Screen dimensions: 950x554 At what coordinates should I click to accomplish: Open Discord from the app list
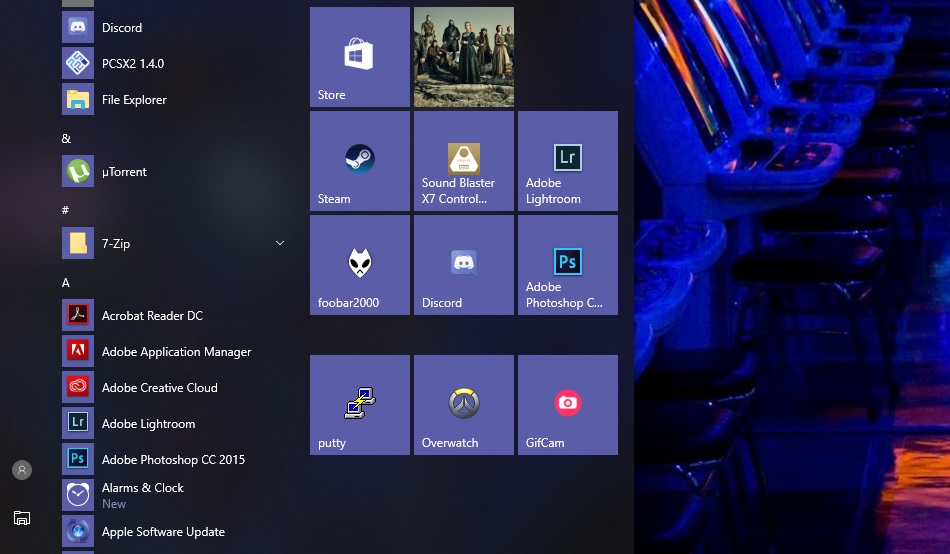174,27
